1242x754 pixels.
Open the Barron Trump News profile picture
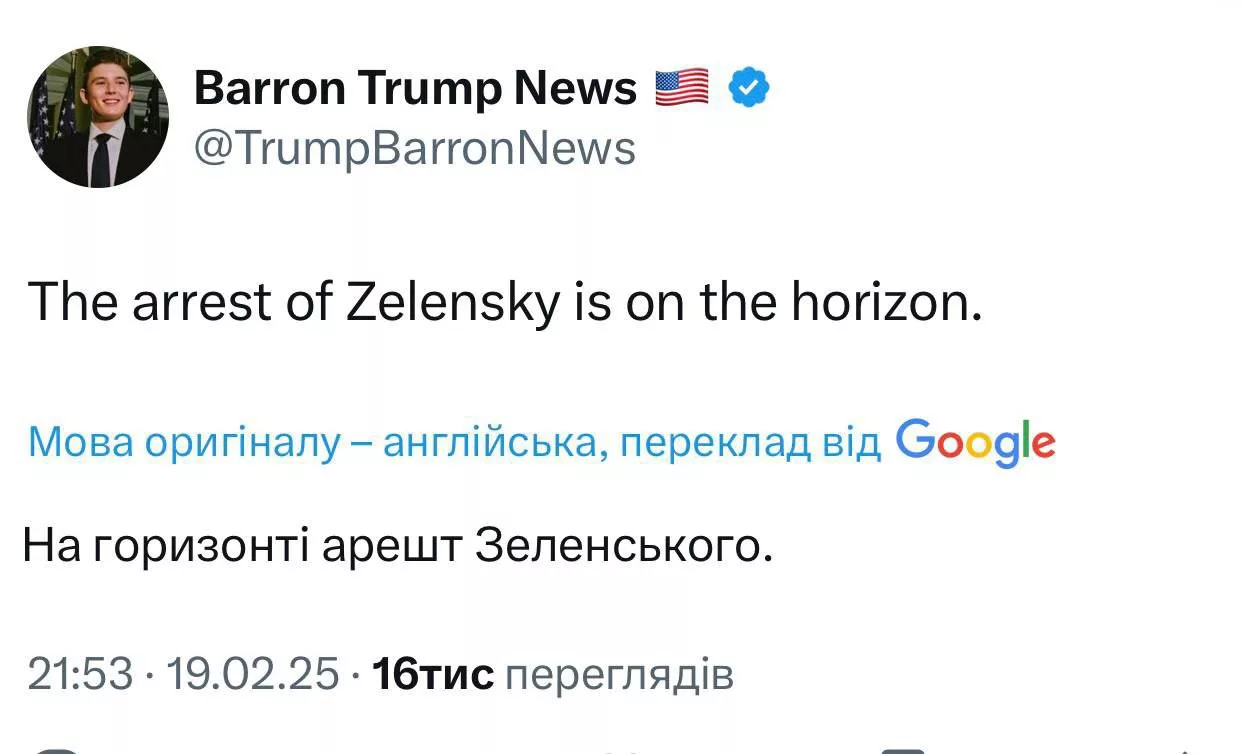[x=98, y=117]
